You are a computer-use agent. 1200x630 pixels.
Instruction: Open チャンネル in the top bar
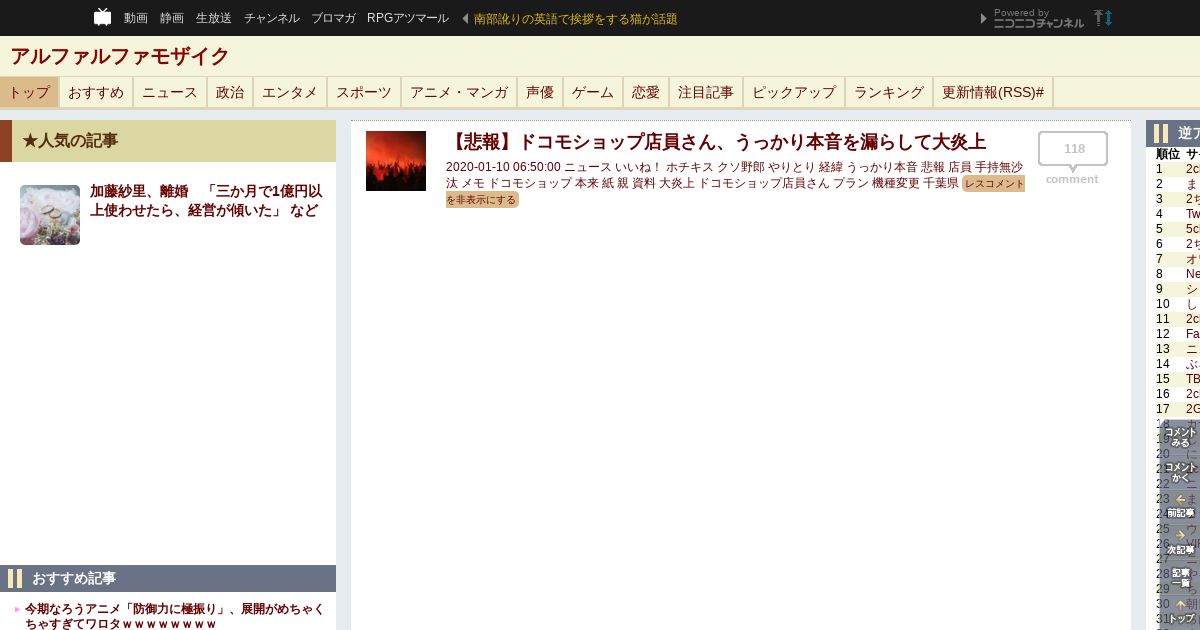click(x=272, y=18)
